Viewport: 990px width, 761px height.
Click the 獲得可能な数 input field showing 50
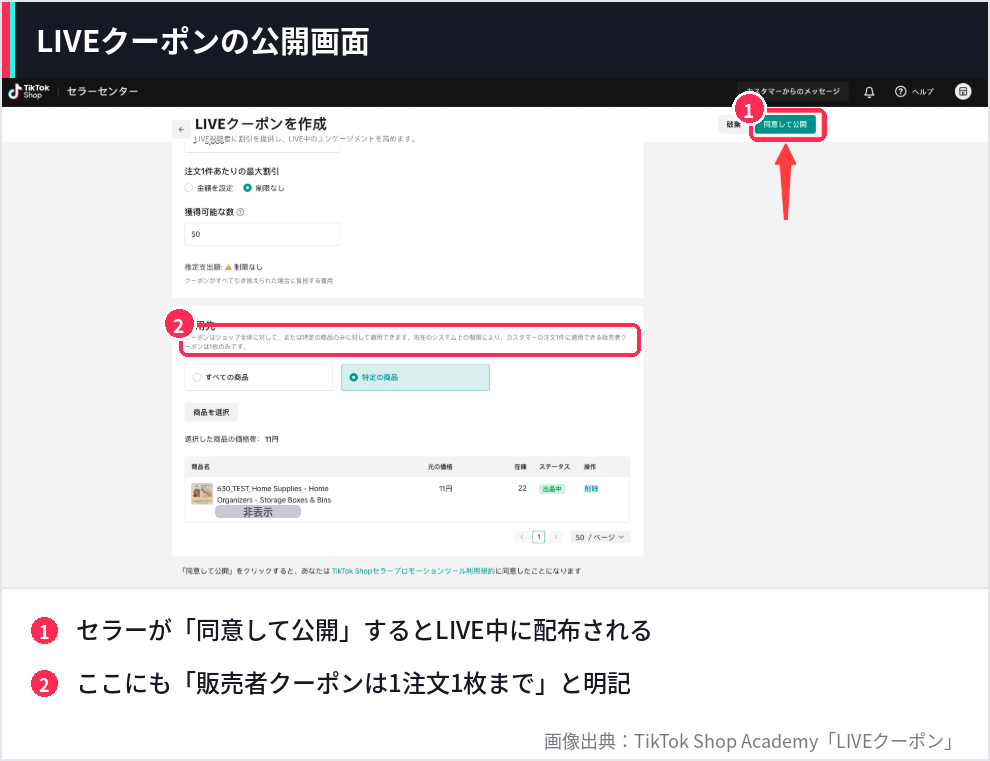(x=262, y=234)
